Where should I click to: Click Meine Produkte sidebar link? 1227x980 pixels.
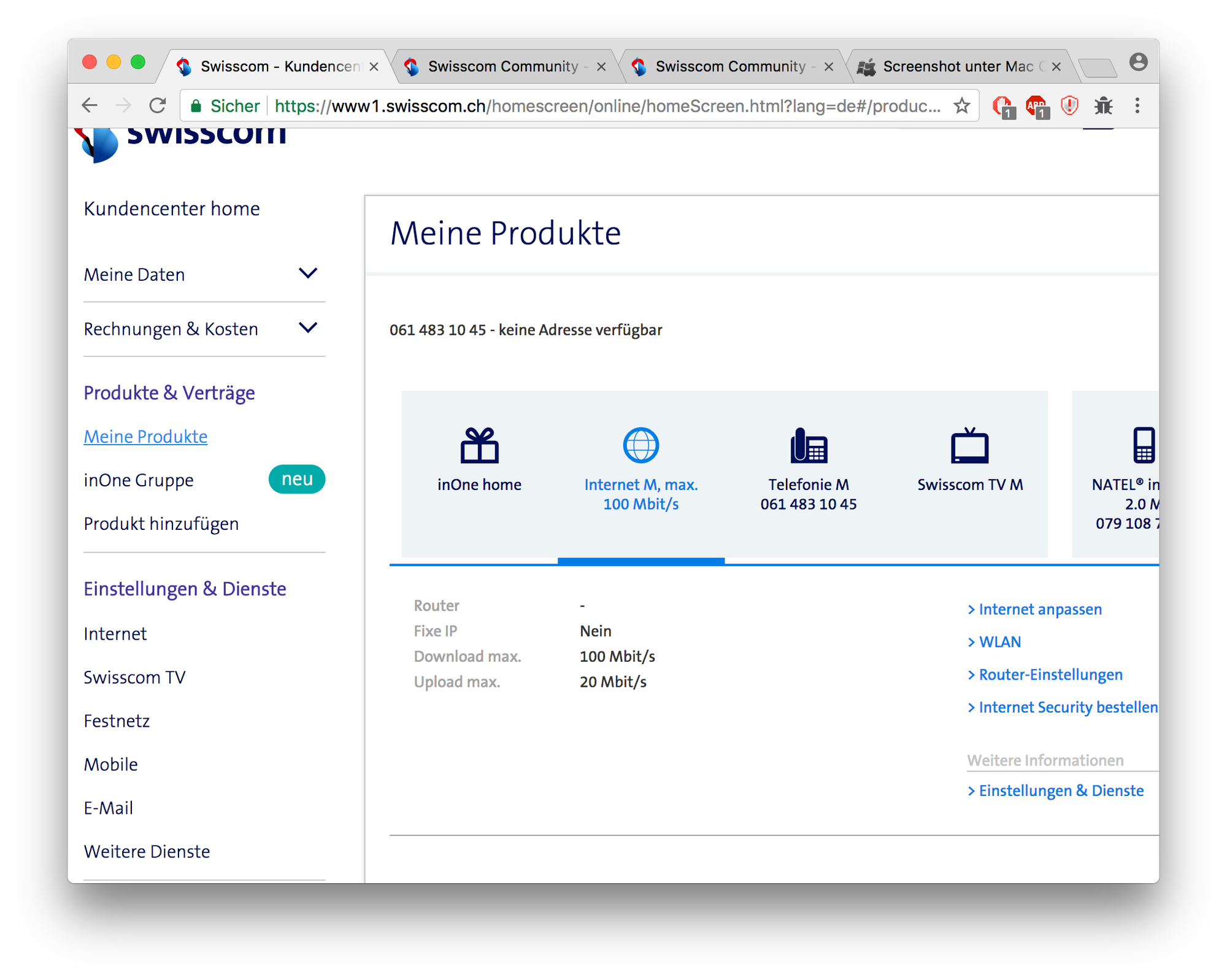[x=145, y=436]
